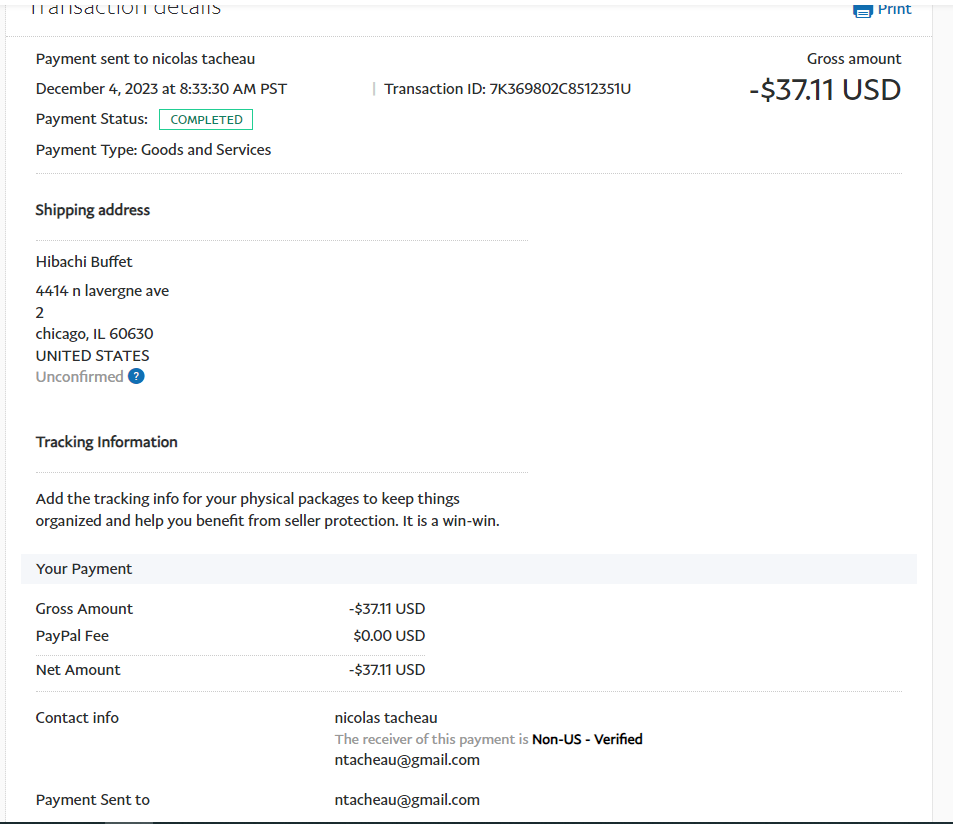Viewport: 953px width, 824px height.
Task: Click the email beside Payment Sent to
Action: [x=407, y=800]
